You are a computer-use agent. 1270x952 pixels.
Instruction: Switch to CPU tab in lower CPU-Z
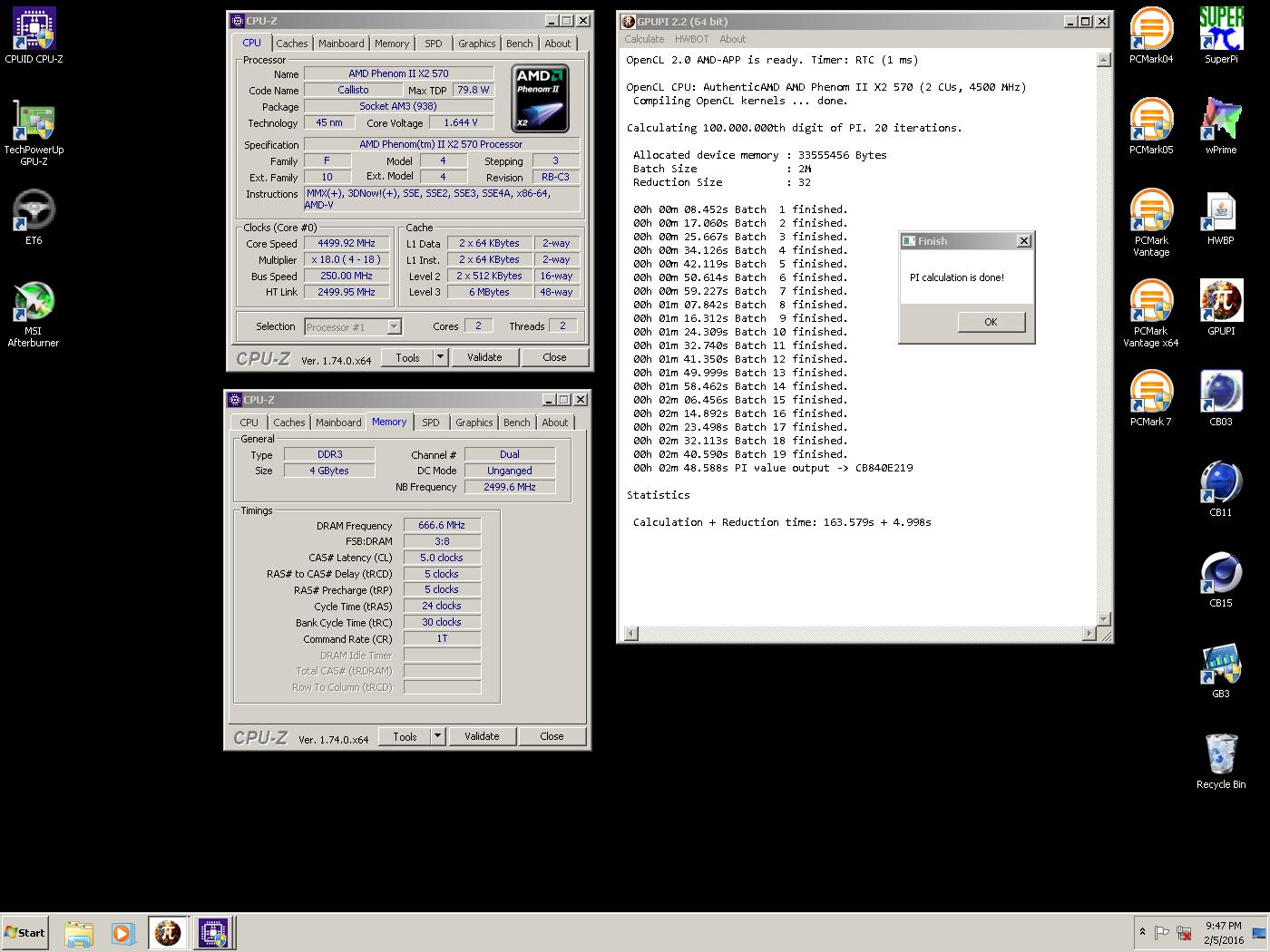click(x=249, y=423)
